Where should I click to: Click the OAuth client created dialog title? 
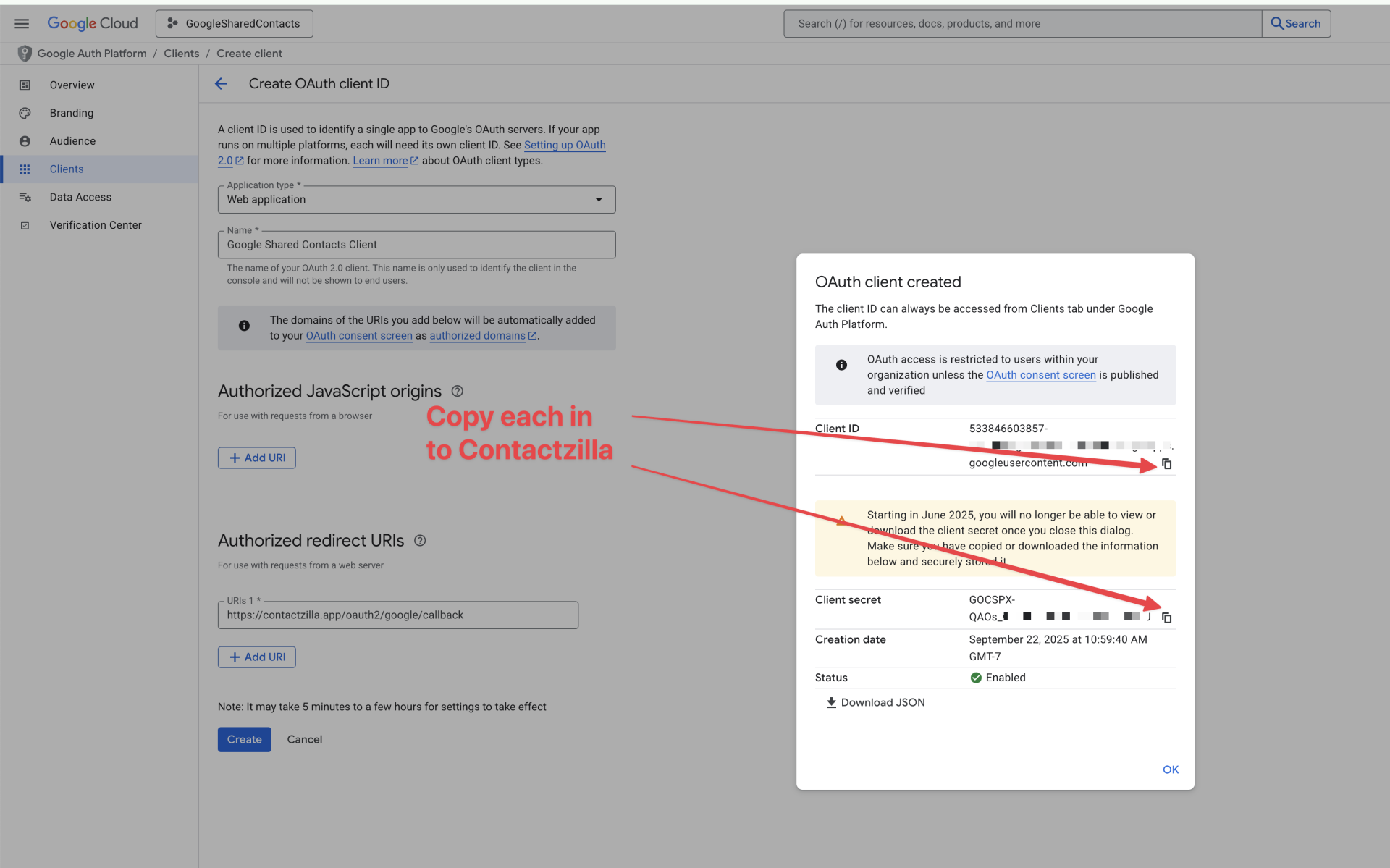click(x=888, y=282)
